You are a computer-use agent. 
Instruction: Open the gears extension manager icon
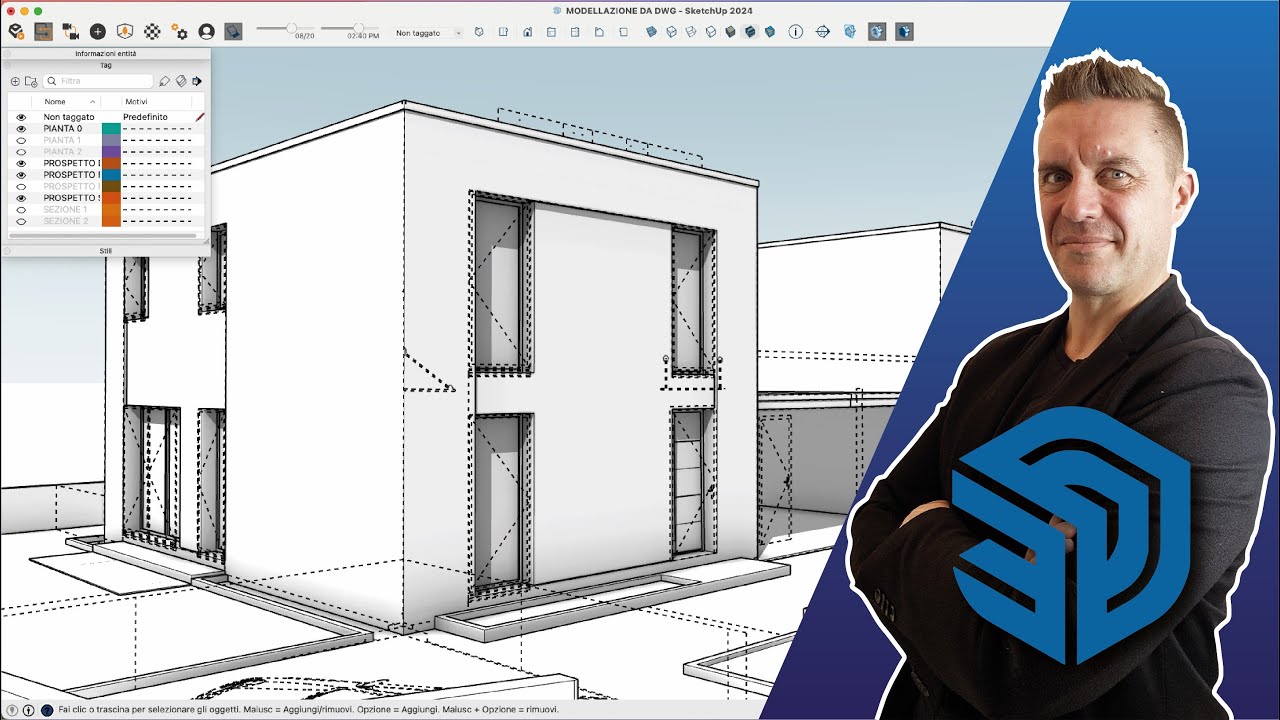[179, 32]
